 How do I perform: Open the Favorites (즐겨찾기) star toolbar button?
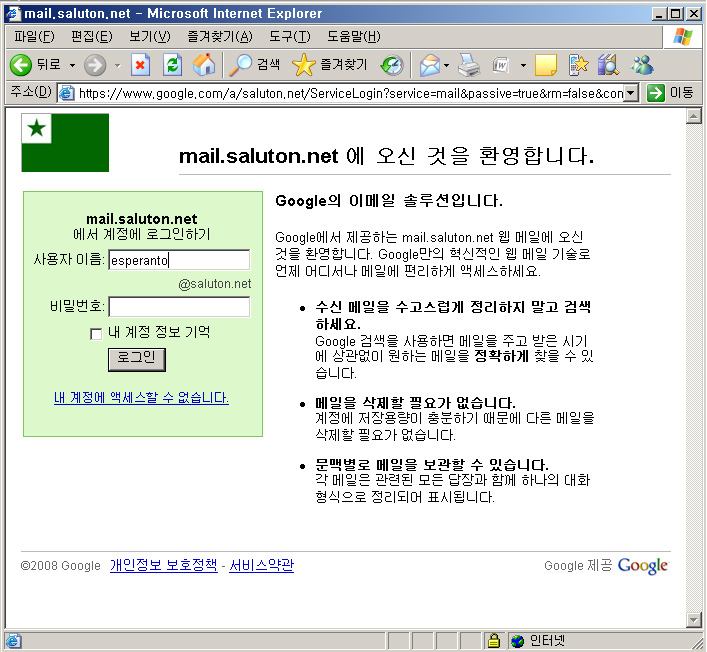330,65
